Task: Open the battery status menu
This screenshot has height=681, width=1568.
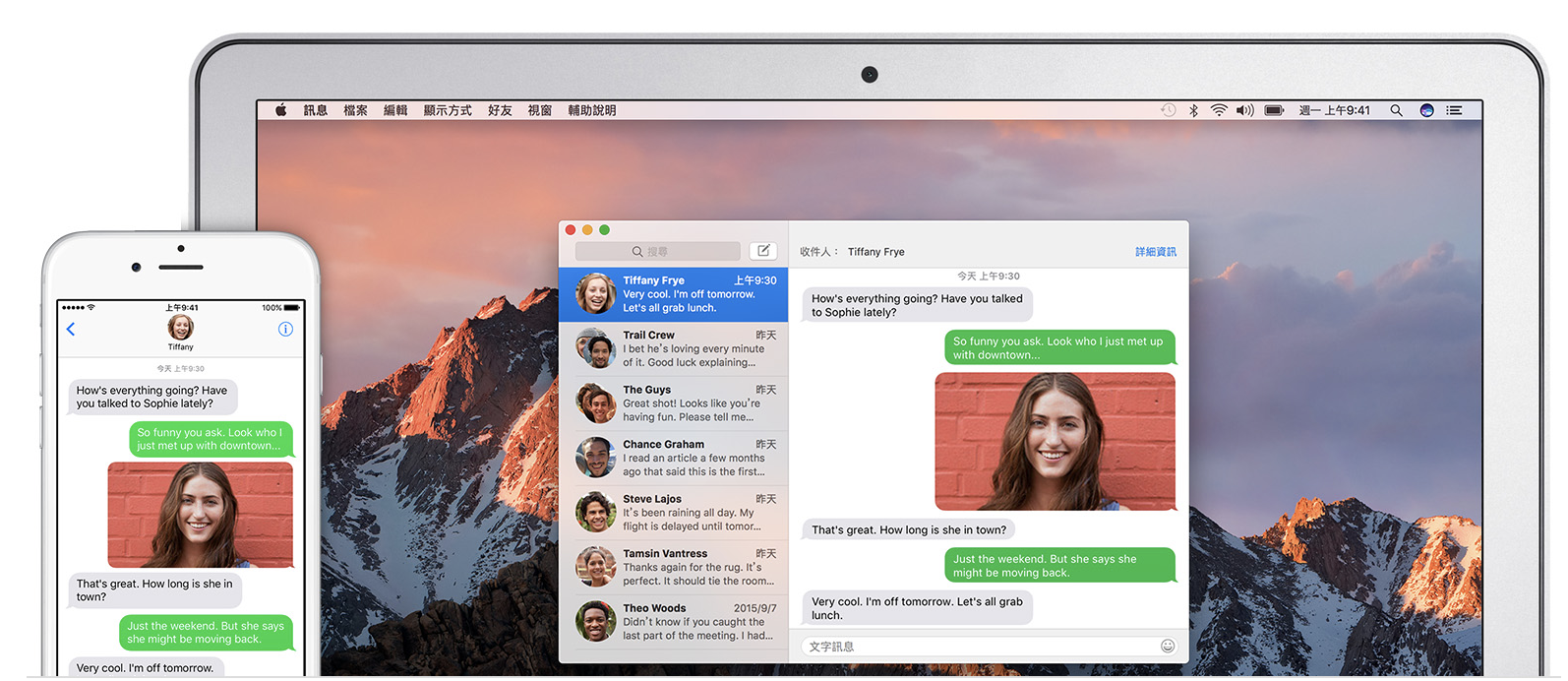Action: click(x=1274, y=110)
